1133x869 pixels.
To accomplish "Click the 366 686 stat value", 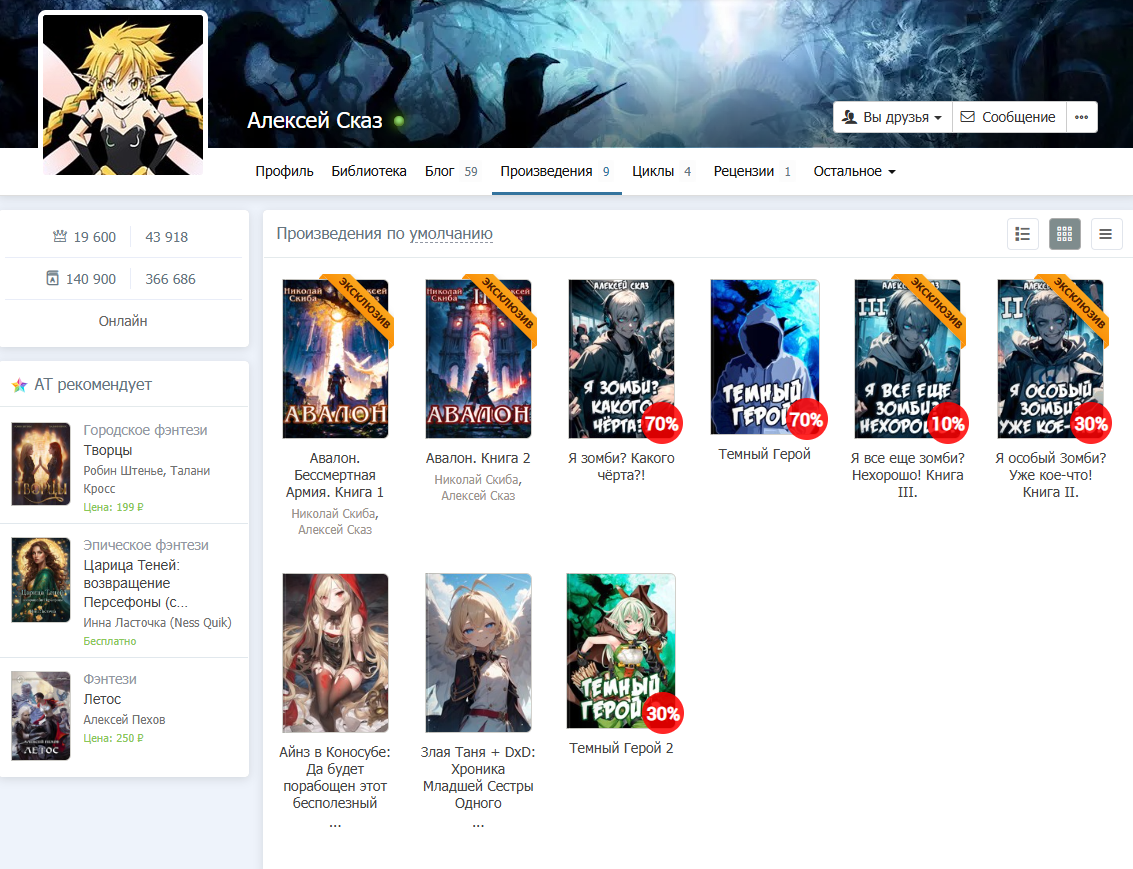I will (x=171, y=279).
